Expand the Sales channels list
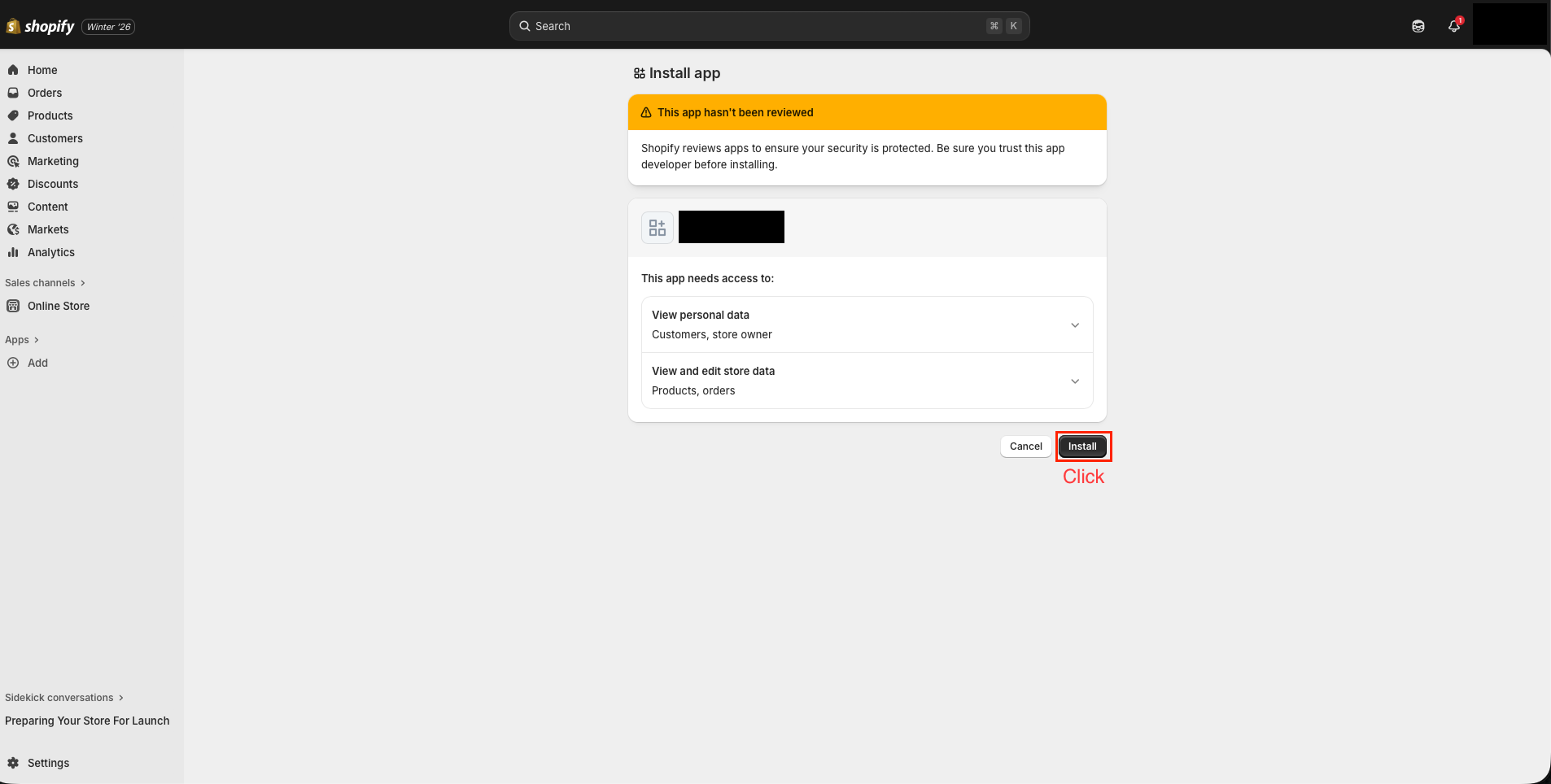The height and width of the screenshot is (784, 1551). (x=45, y=282)
